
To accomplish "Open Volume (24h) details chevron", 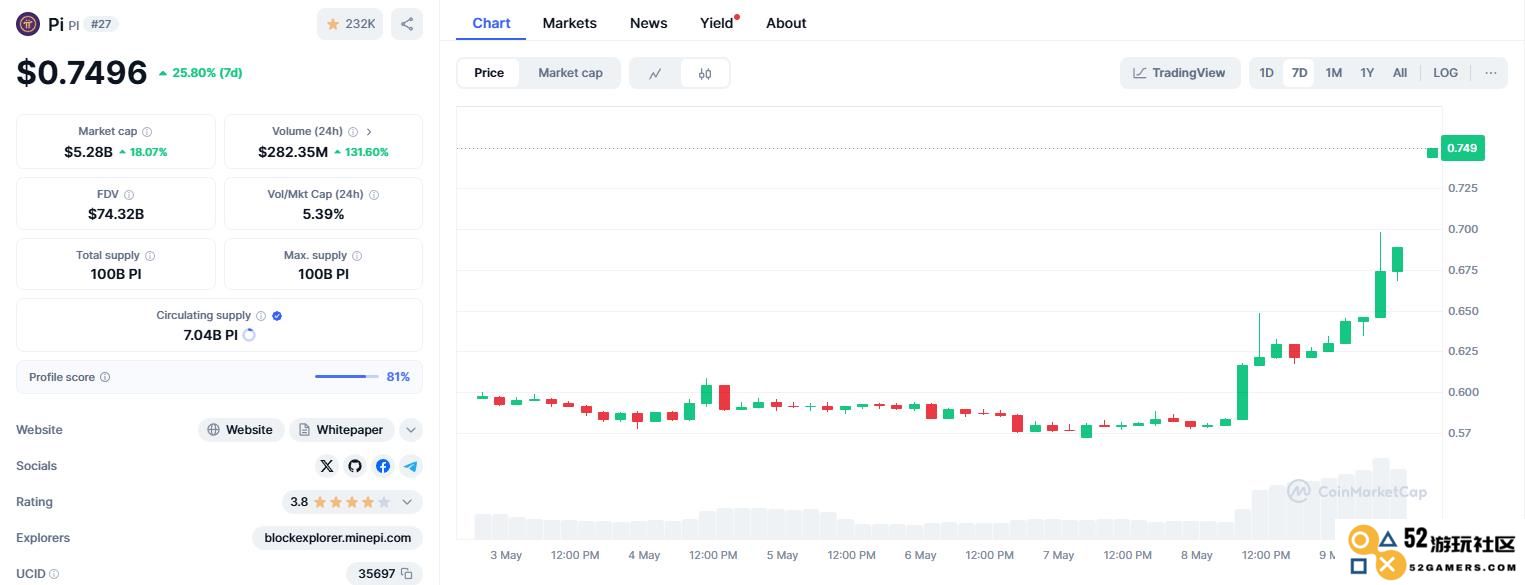I will [x=369, y=132].
